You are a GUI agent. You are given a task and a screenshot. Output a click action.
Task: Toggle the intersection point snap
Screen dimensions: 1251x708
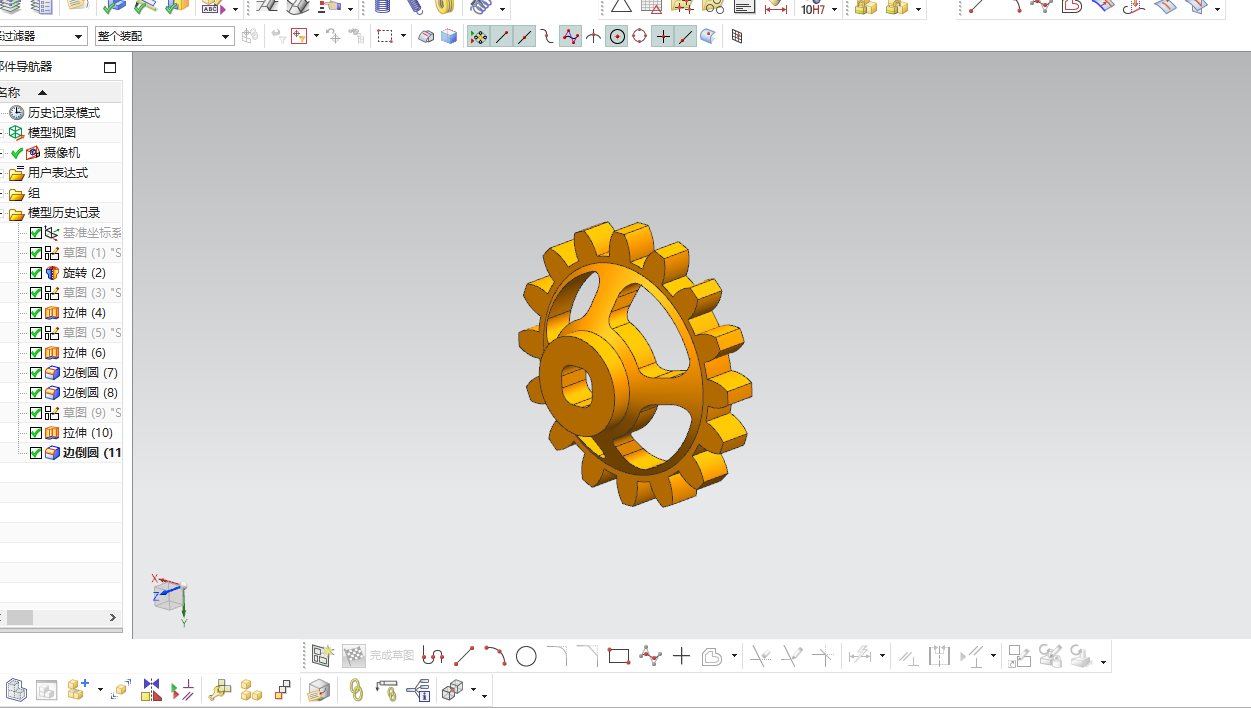[594, 37]
